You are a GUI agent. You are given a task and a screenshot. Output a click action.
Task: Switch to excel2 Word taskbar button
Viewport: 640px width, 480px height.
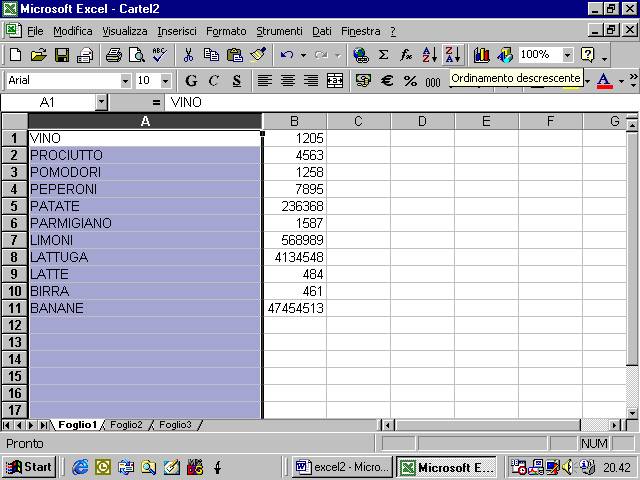coord(342,467)
